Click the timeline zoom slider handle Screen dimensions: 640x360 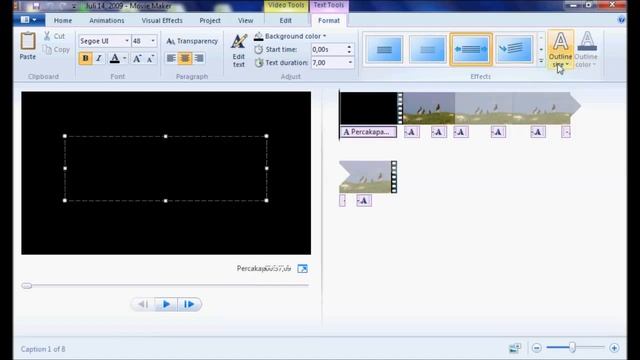click(x=572, y=347)
